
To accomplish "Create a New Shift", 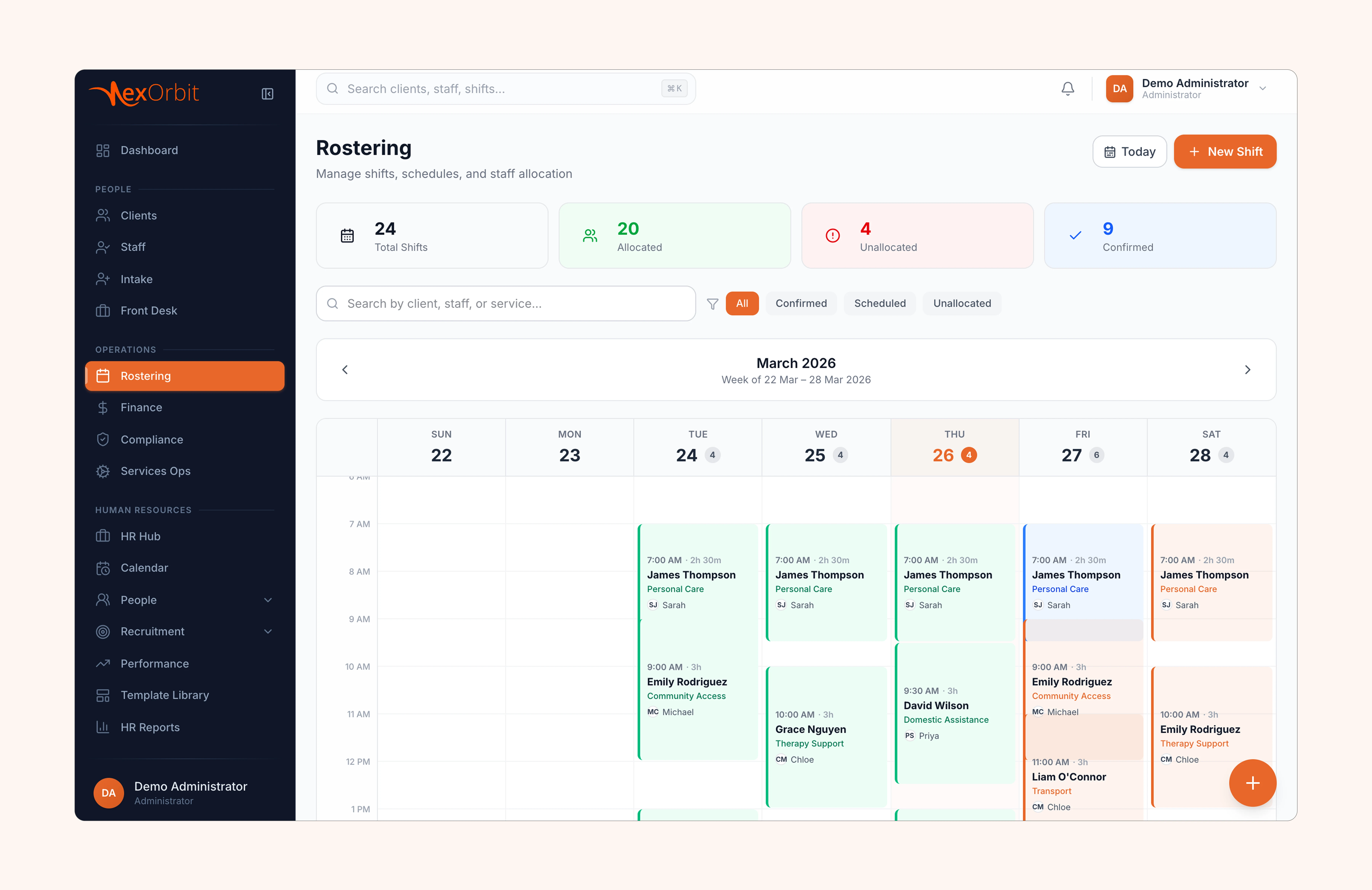I will pyautogui.click(x=1225, y=152).
